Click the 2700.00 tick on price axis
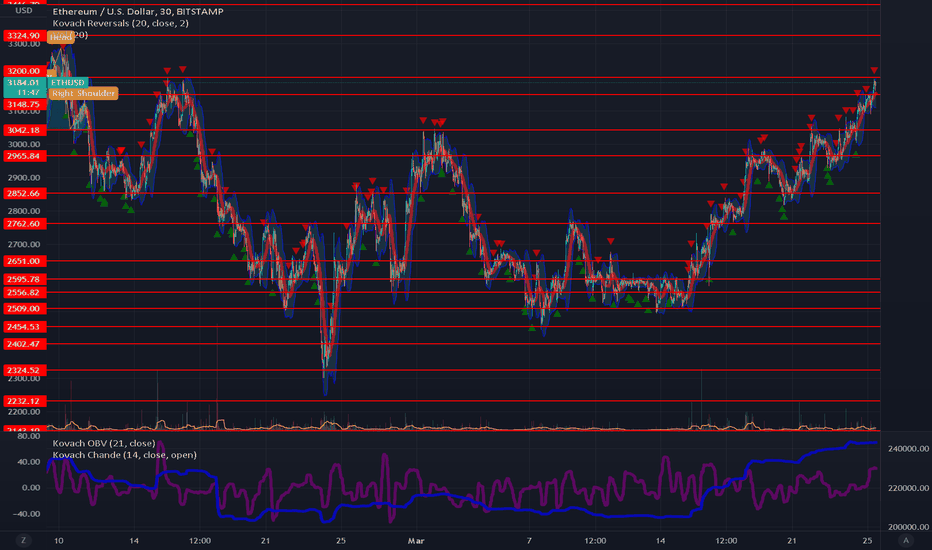Viewport: 932px width, 550px height. 24,244
